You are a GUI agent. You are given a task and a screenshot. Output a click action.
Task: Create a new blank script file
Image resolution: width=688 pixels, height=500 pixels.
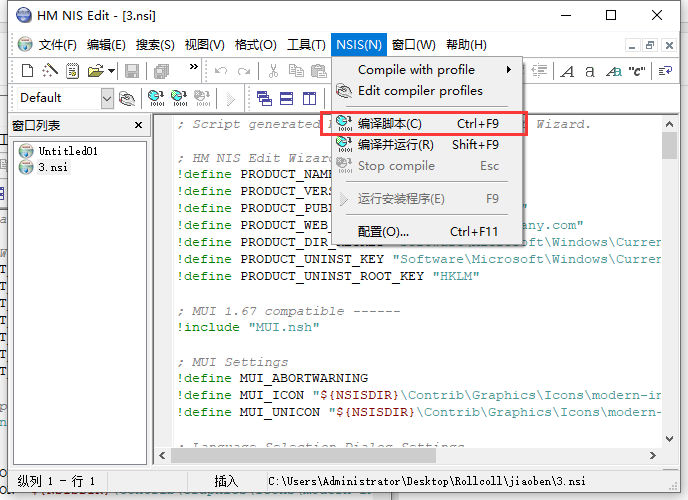[x=27, y=71]
